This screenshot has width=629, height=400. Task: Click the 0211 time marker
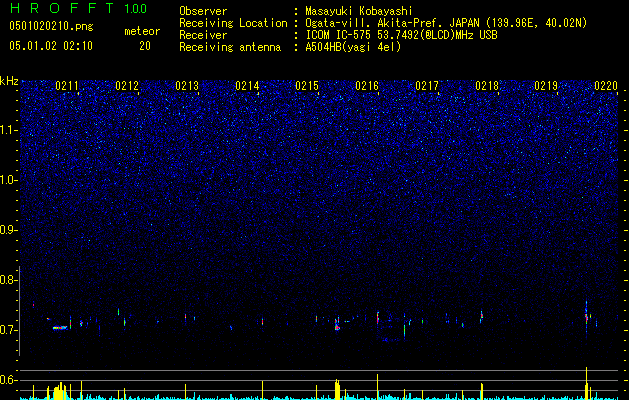tap(67, 86)
